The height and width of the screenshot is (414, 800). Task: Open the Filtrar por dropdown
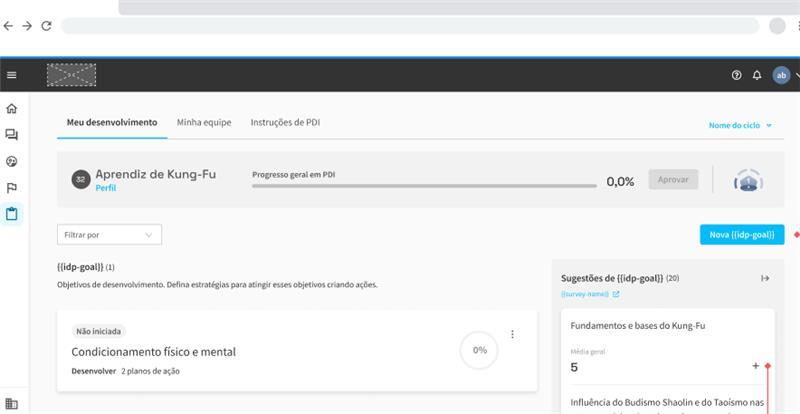109,235
